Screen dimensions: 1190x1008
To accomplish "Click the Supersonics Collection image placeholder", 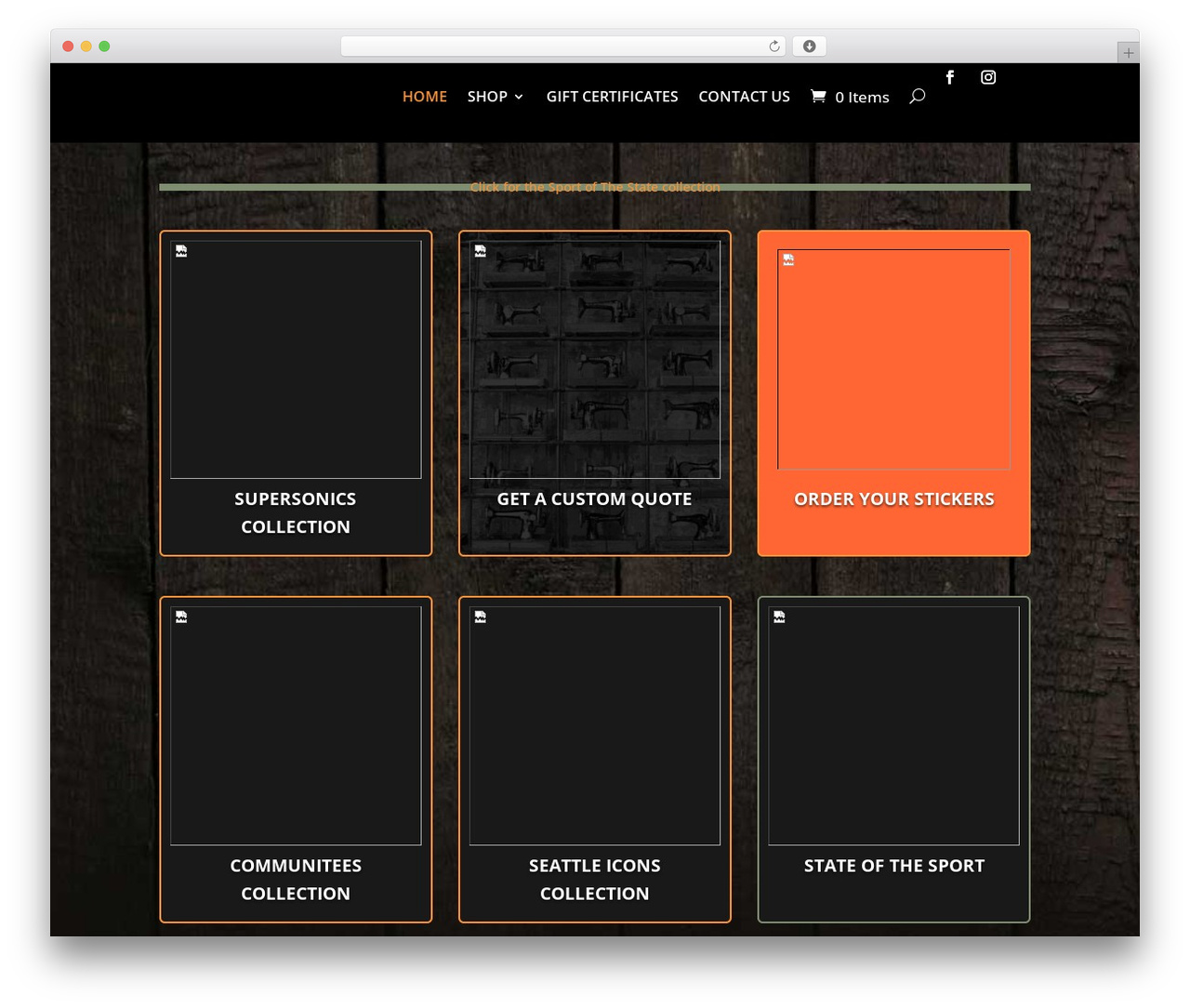I will click(x=296, y=360).
